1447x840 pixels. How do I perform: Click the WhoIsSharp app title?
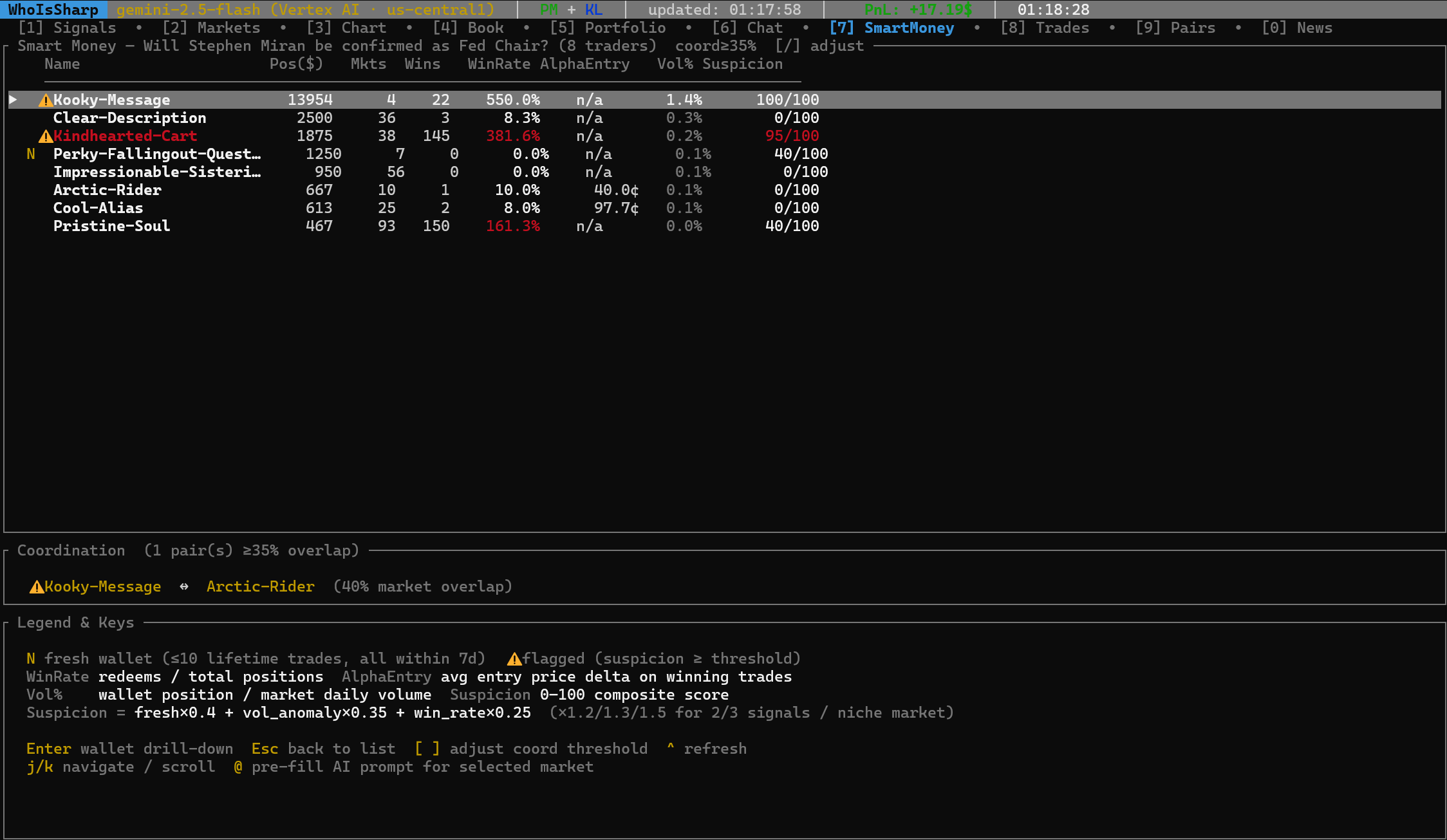coord(53,10)
